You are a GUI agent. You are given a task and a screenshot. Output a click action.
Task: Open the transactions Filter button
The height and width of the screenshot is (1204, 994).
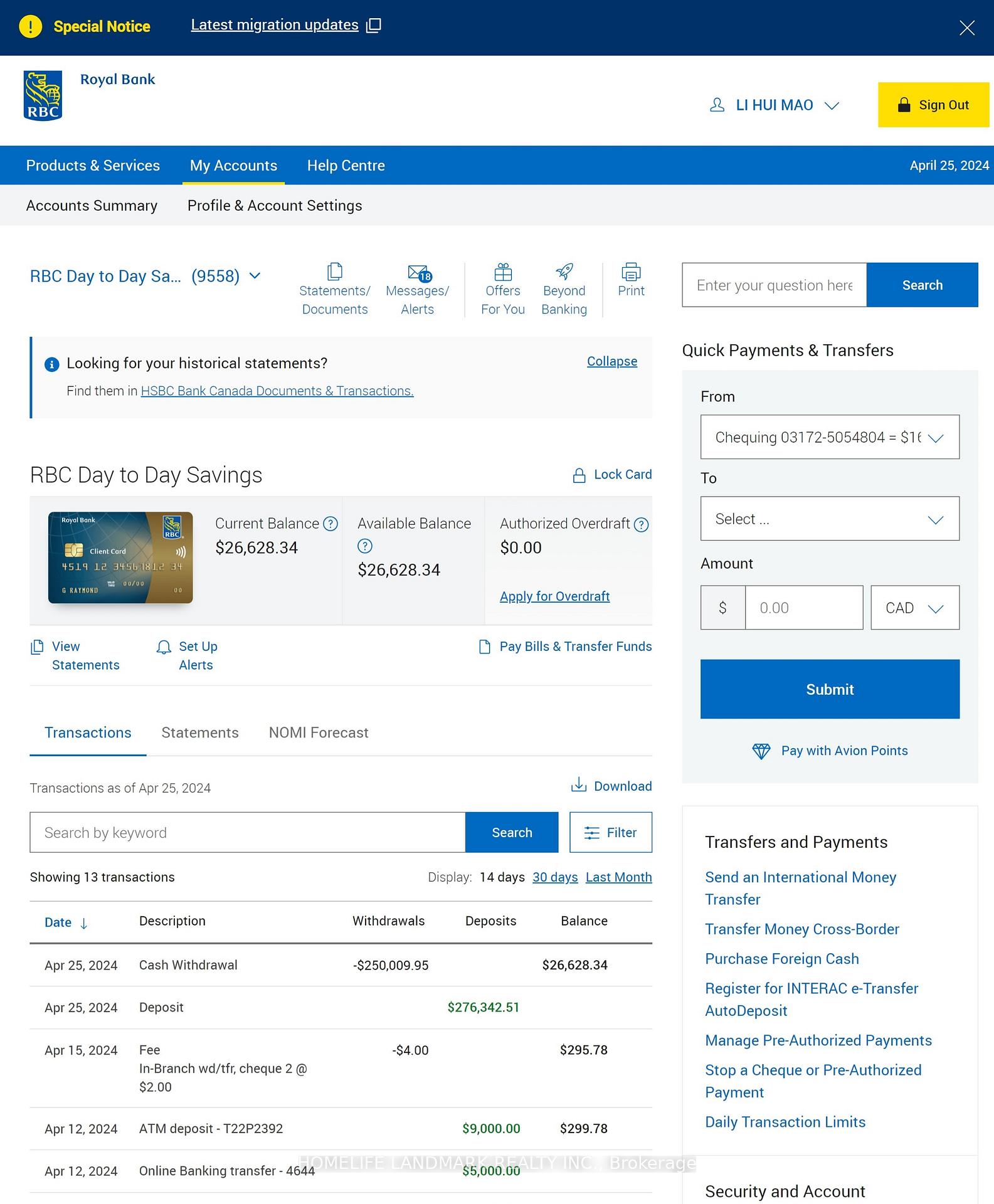611,832
